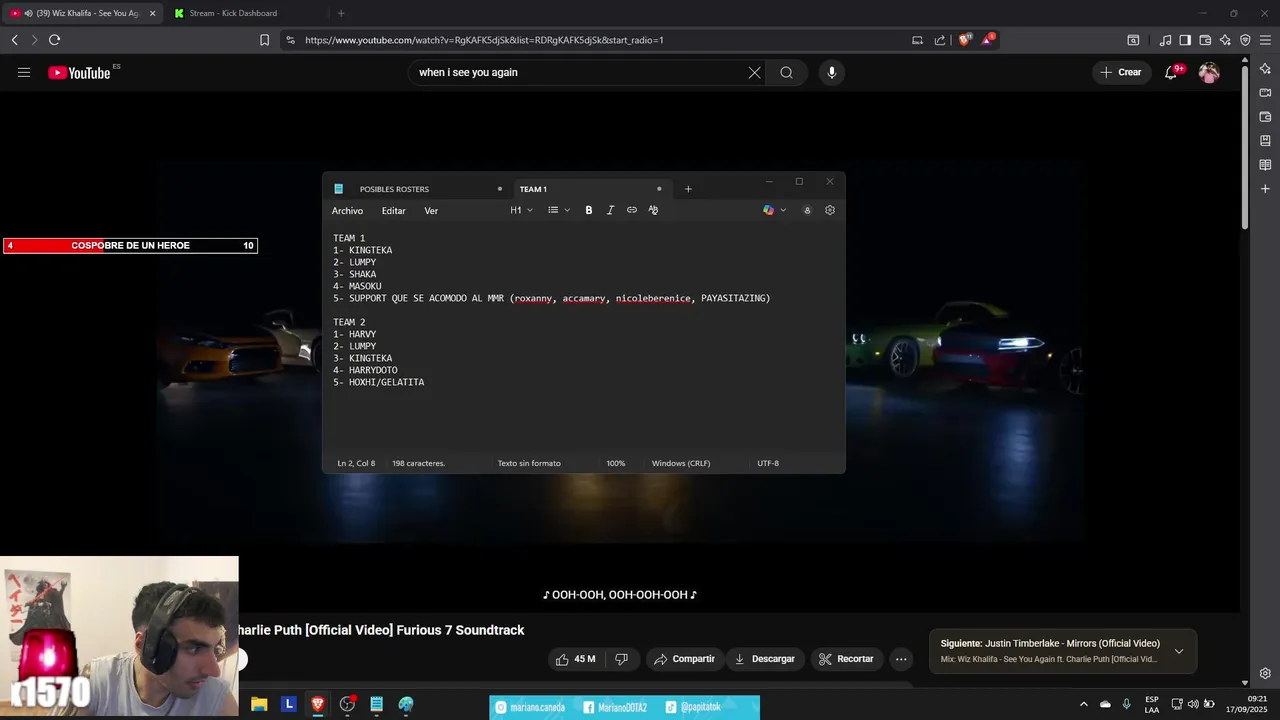1280x720 pixels.
Task: Open line ending Windows (CRLF) selector
Action: click(x=681, y=463)
